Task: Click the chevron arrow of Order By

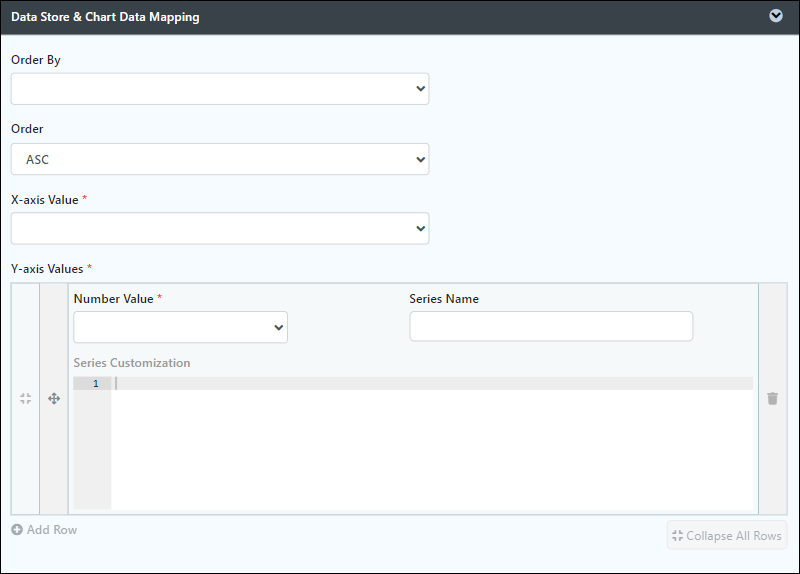Action: (420, 89)
